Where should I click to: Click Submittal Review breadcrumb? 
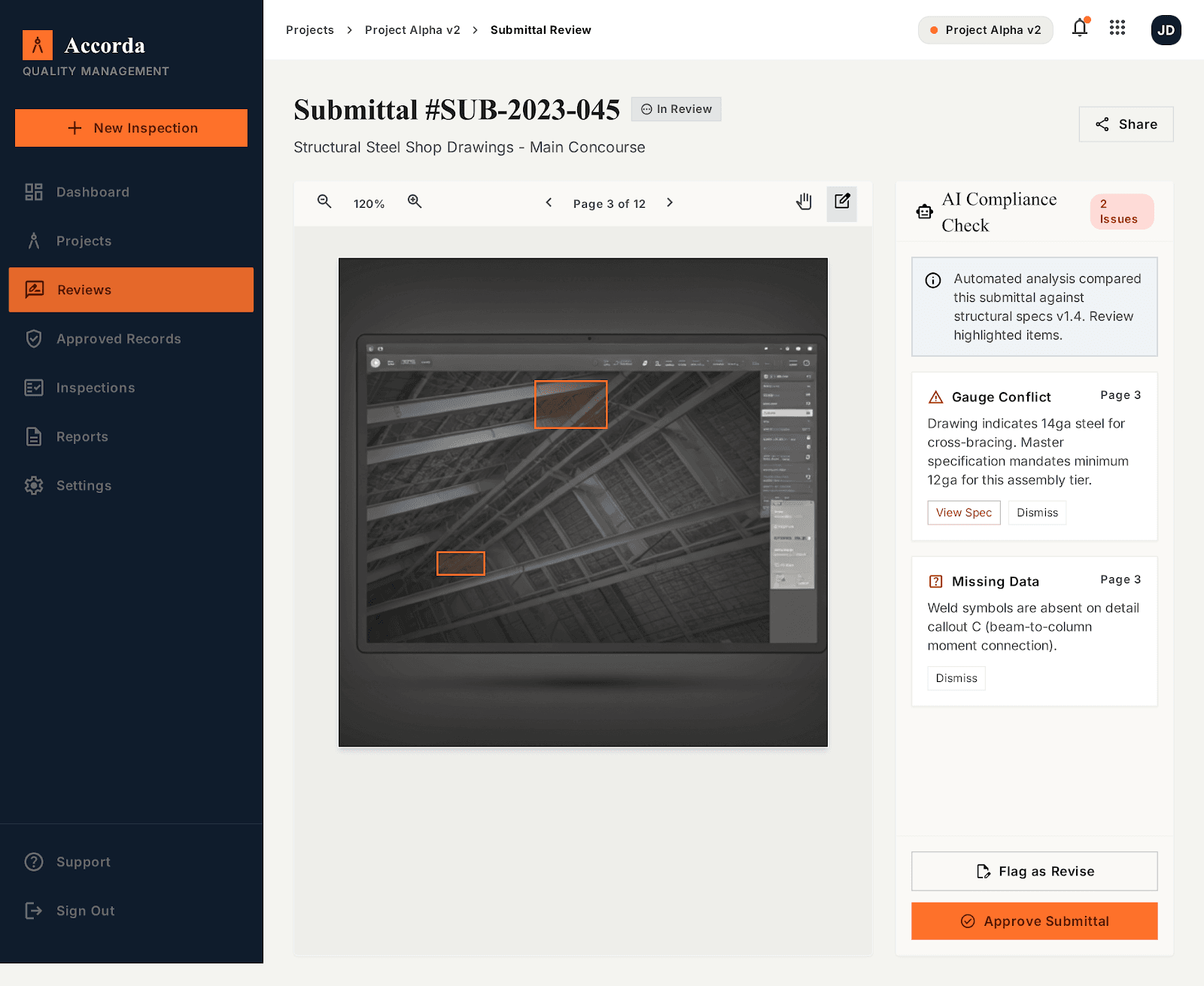pos(540,30)
